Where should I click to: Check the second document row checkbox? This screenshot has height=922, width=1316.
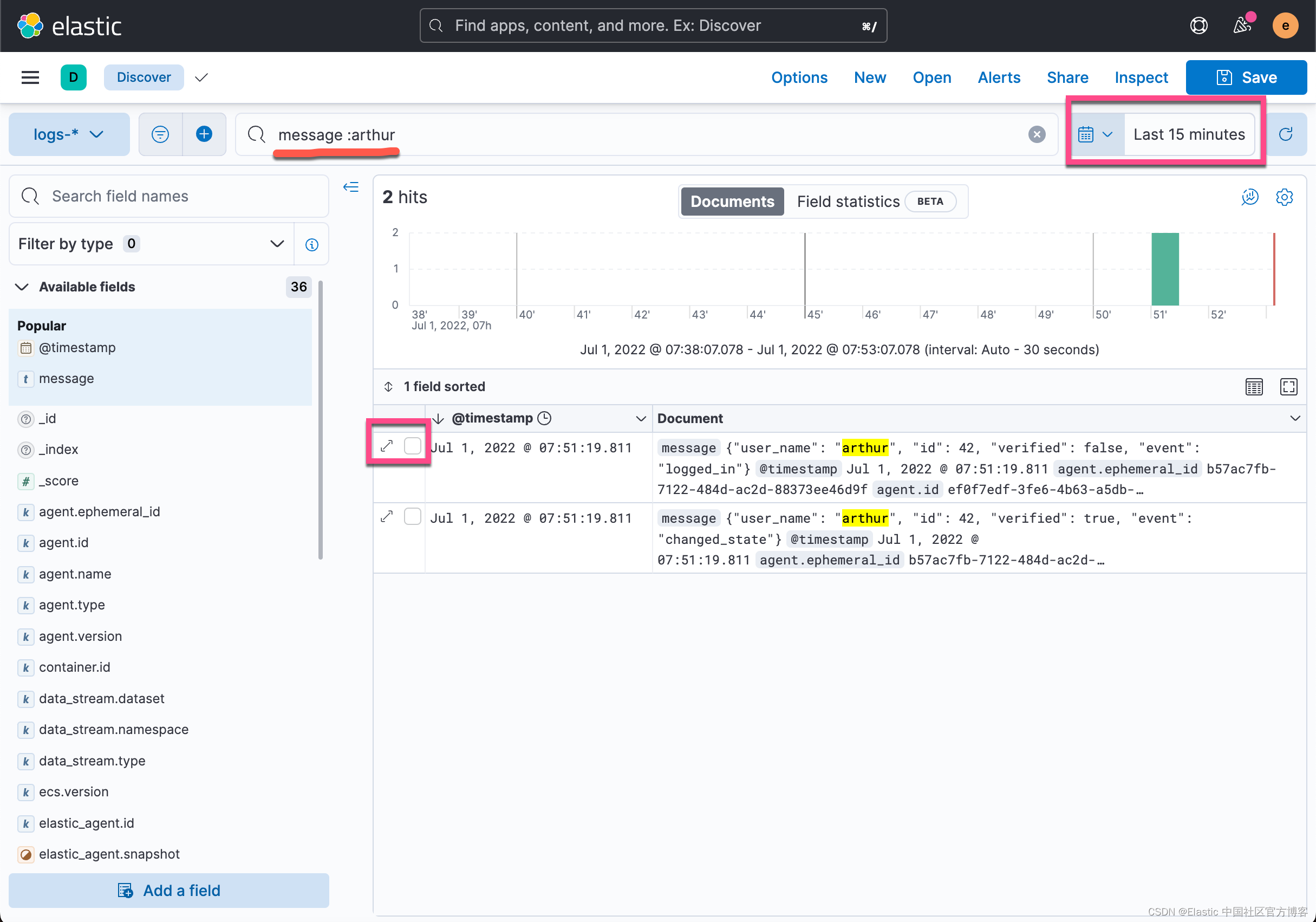point(412,516)
